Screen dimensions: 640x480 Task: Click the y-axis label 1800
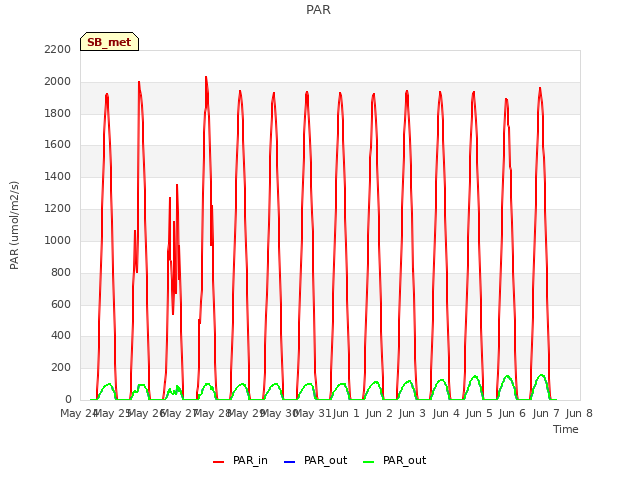[58, 113]
